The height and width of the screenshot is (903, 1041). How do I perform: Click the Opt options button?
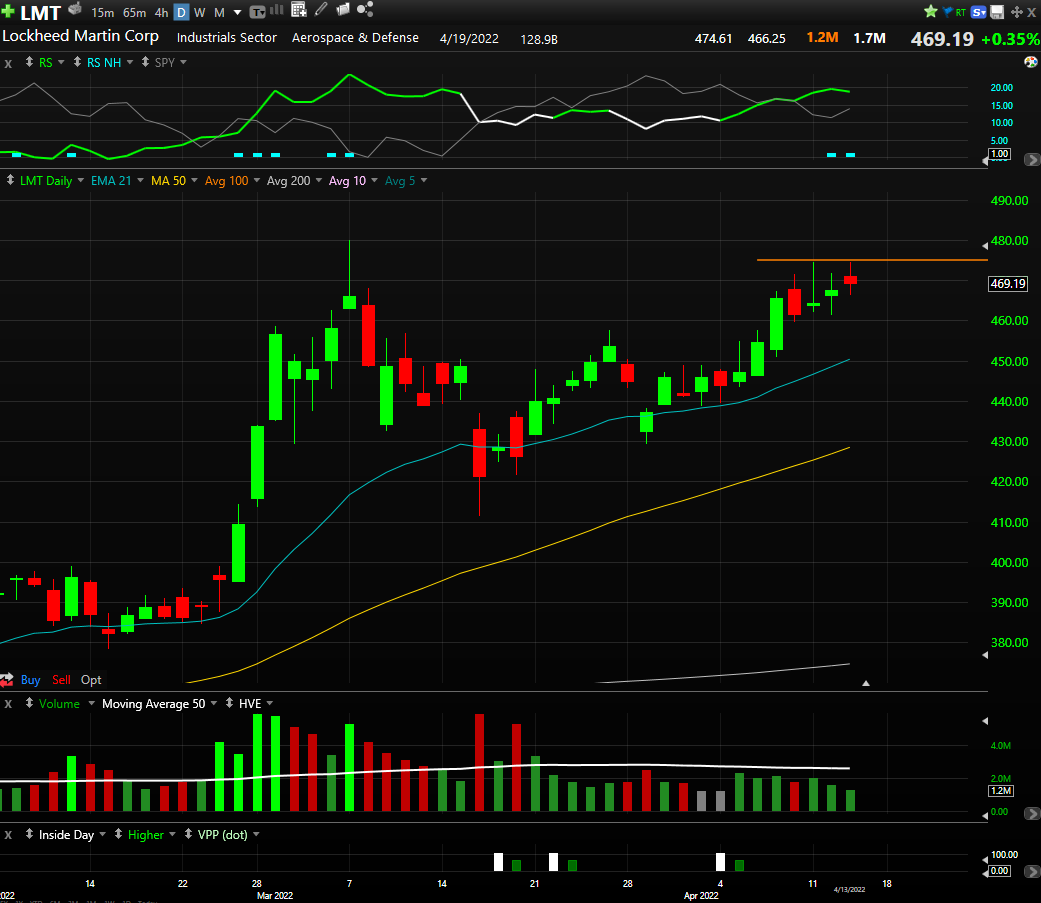point(91,680)
